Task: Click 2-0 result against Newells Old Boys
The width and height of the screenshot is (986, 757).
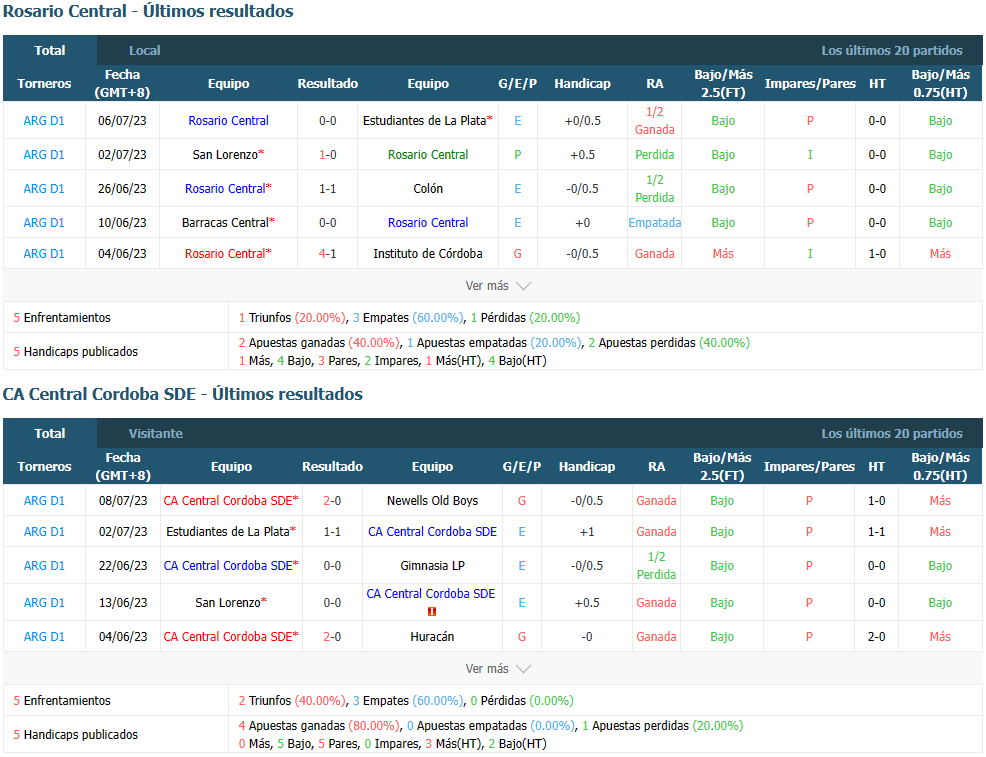Action: [x=332, y=500]
